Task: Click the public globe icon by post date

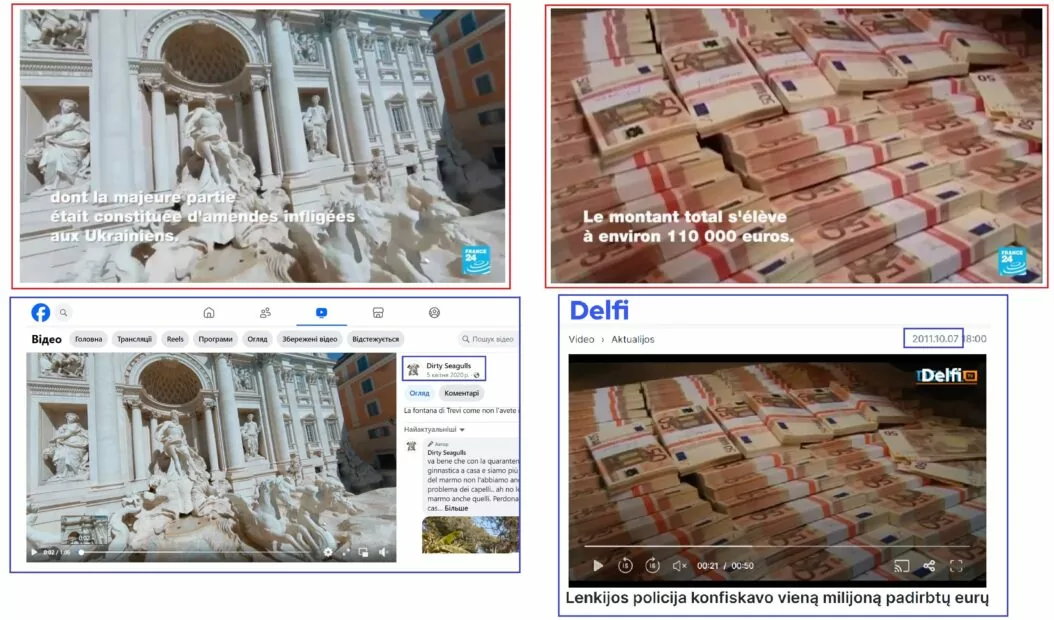Action: click(477, 375)
